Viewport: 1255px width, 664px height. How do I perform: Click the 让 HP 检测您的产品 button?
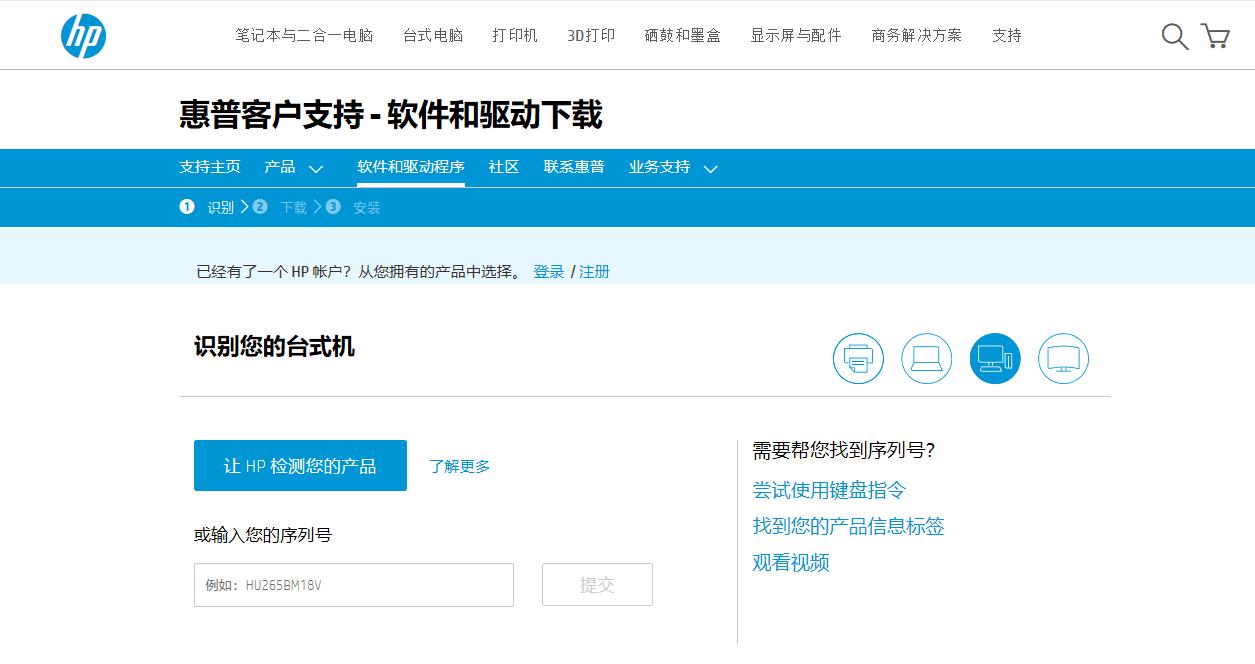[x=300, y=465]
